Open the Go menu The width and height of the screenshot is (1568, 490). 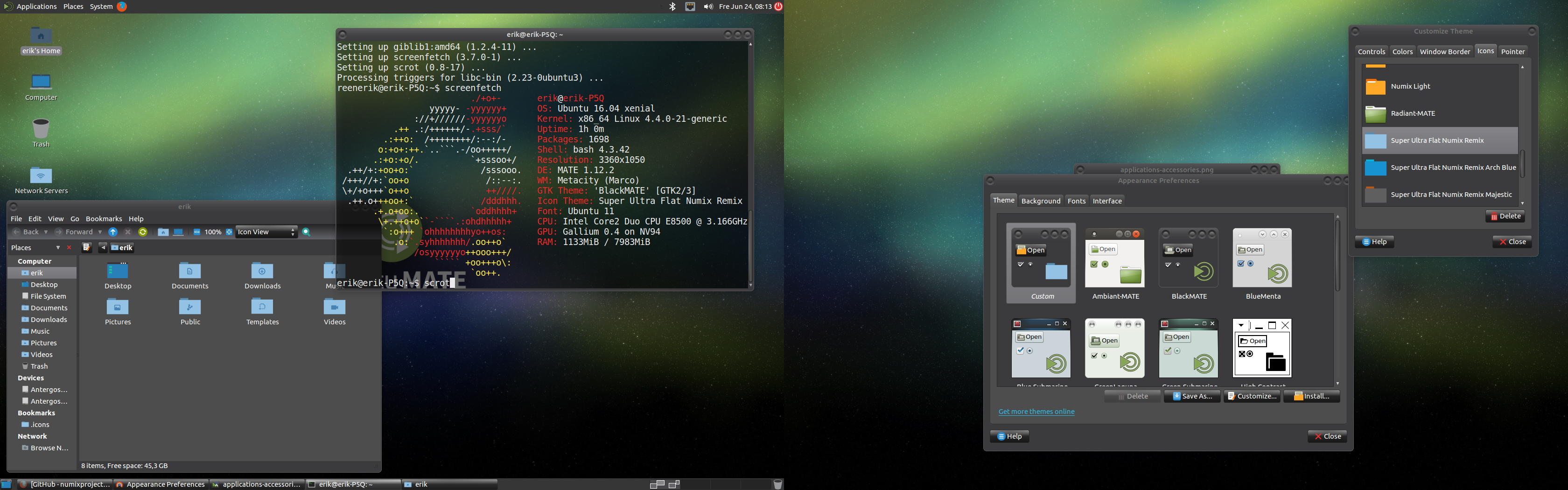(x=75, y=218)
